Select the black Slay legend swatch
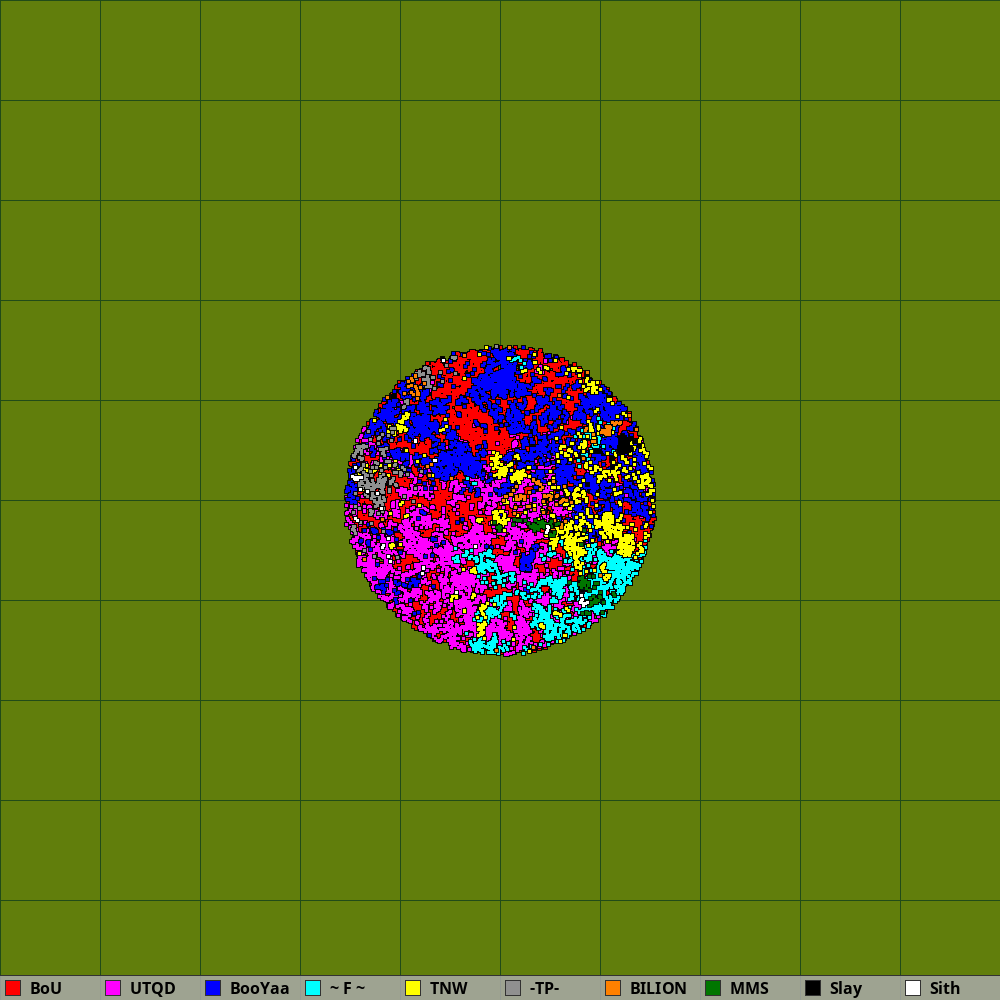The height and width of the screenshot is (1000, 1000). (813, 988)
